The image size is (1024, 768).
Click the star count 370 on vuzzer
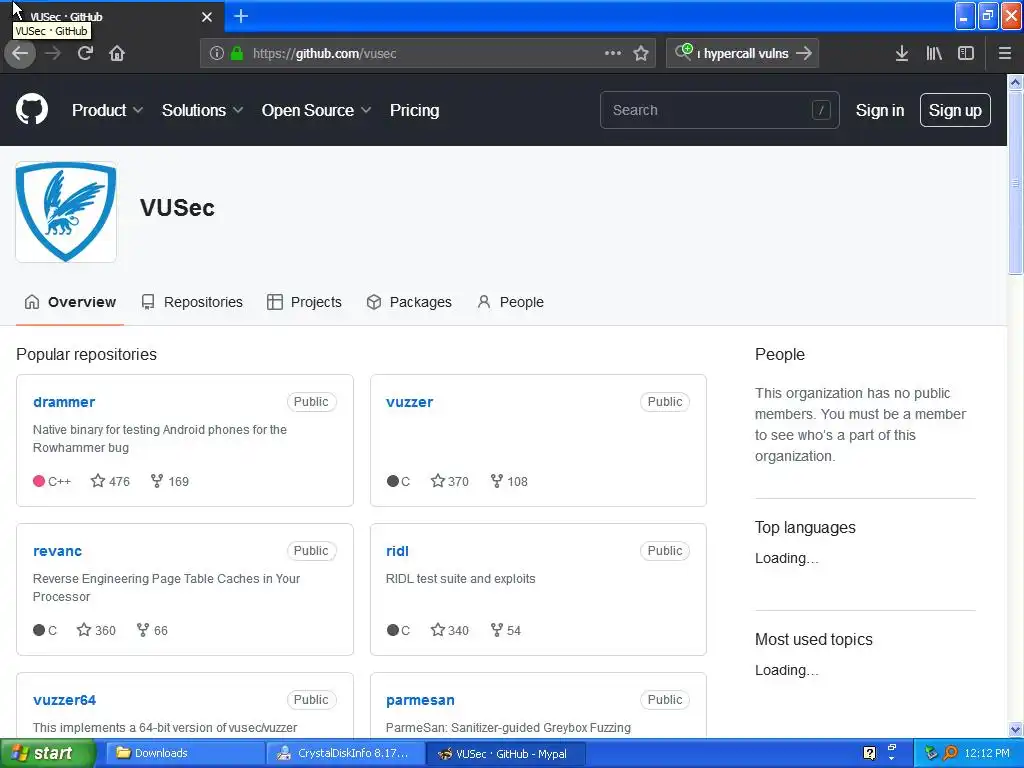click(x=450, y=481)
